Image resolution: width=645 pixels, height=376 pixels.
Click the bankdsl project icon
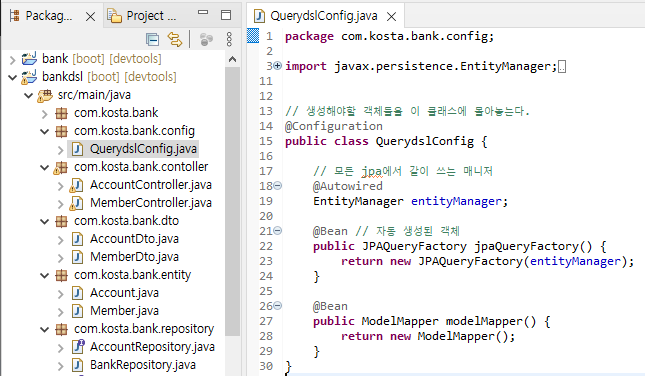point(29,77)
